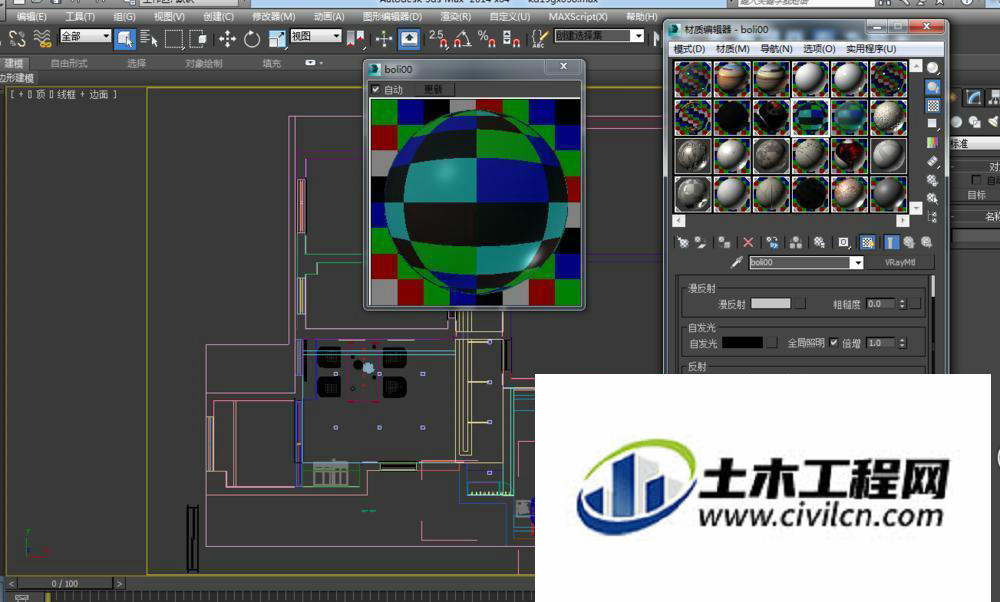Click the Use Pivot Point Center icon
This screenshot has height=602, width=1000.
pyautogui.click(x=356, y=39)
